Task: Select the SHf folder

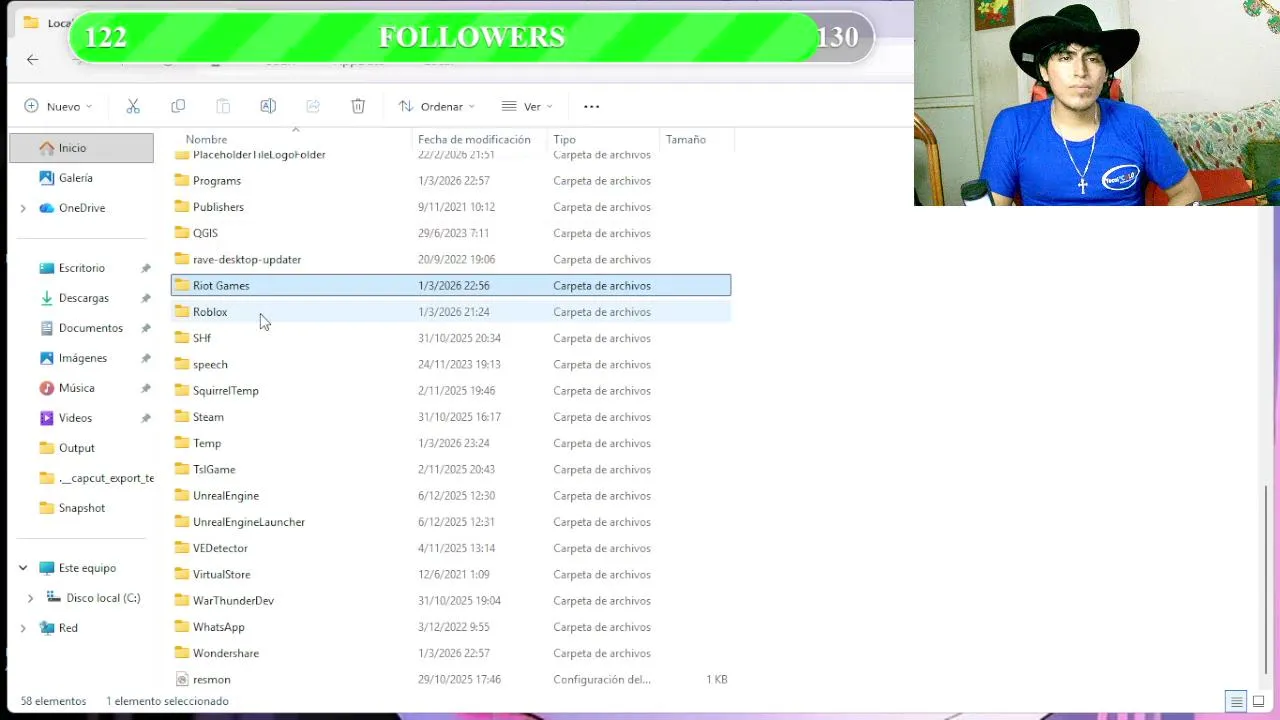Action: (451, 338)
